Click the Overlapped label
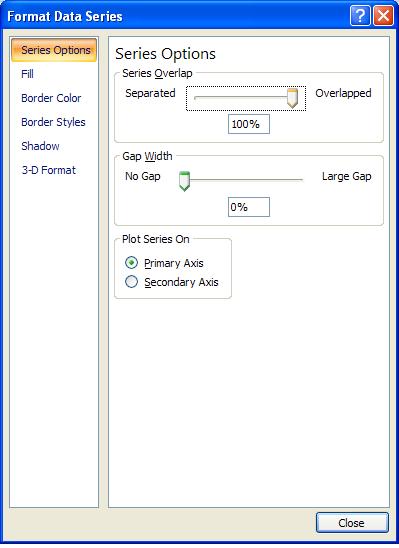Viewport: 399px width, 548px height. 343,93
